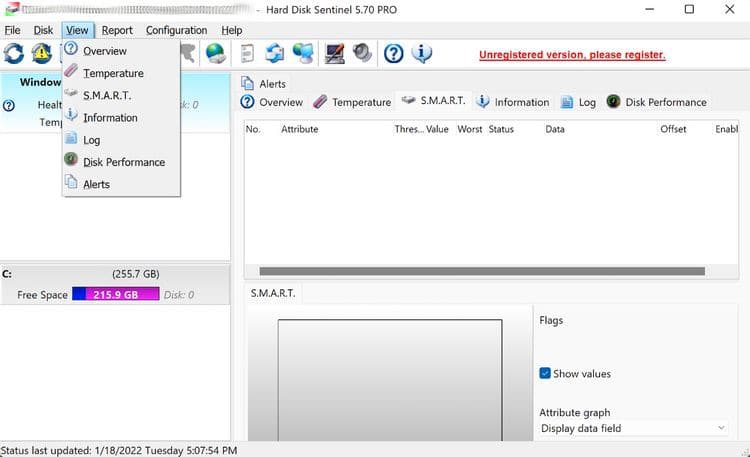Click the Refresh toolbar icon
The width and height of the screenshot is (750, 457).
pyautogui.click(x=14, y=54)
